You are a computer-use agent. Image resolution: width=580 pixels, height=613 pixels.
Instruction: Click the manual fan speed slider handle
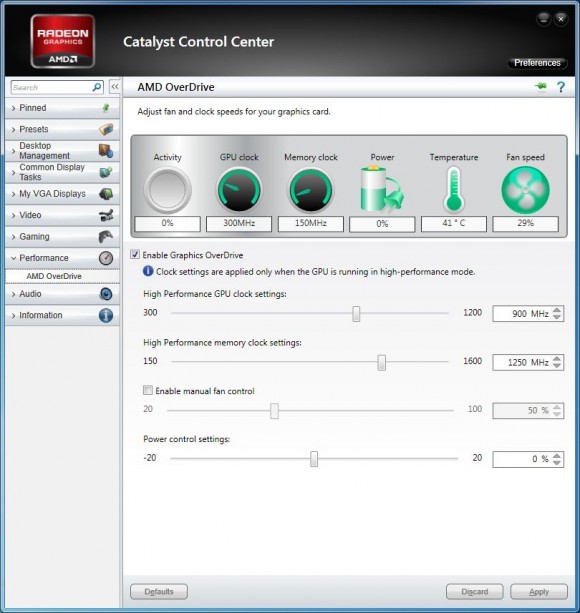click(274, 411)
